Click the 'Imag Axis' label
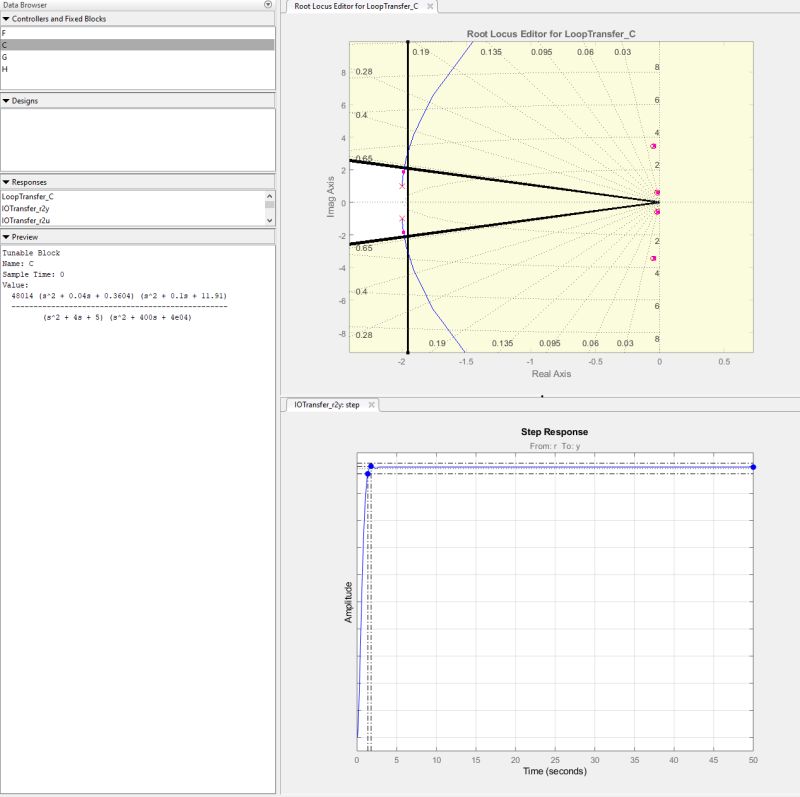 (x=331, y=196)
